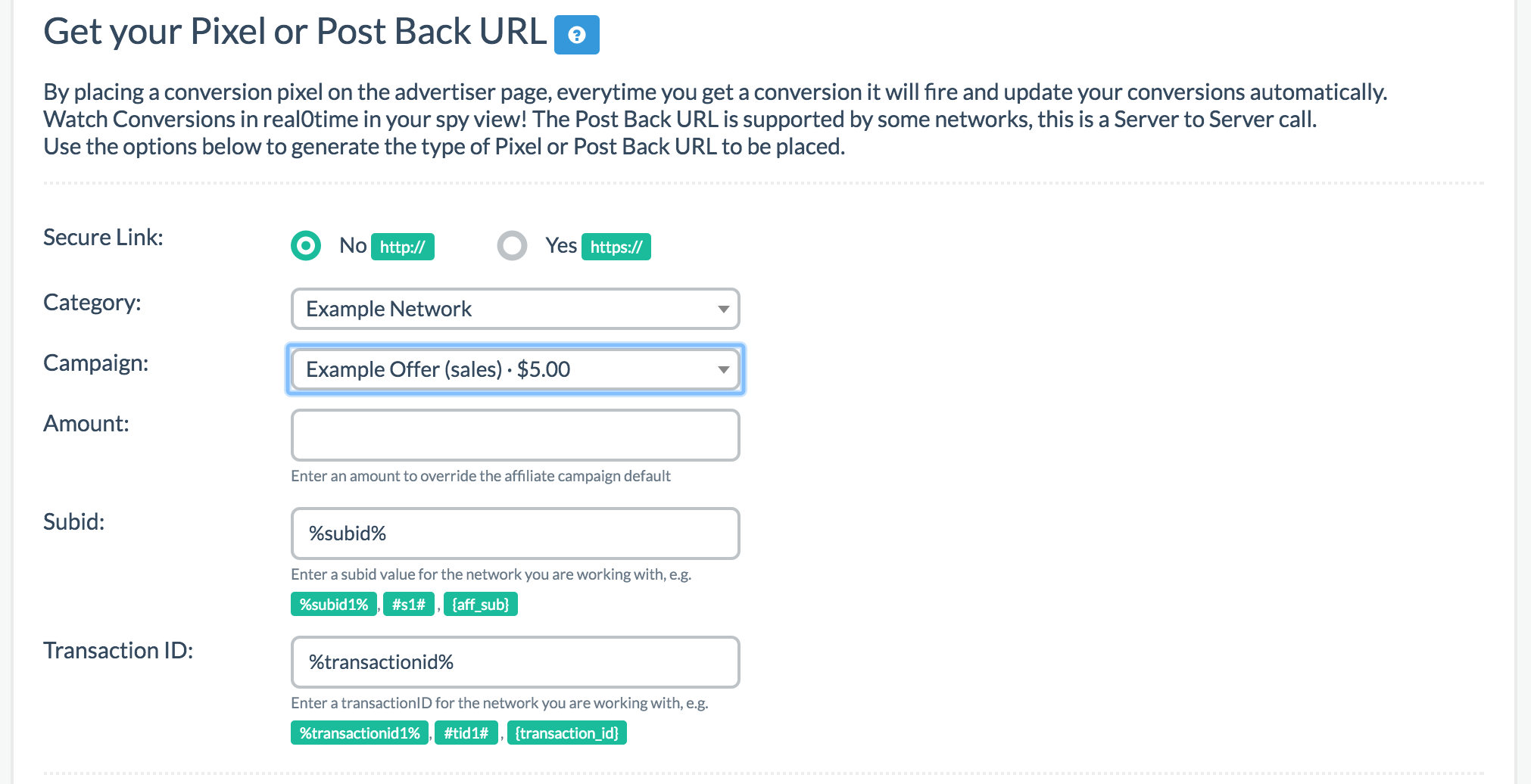This screenshot has height=784, width=1531.
Task: Click the %transactionid1% example tag
Action: (360, 733)
